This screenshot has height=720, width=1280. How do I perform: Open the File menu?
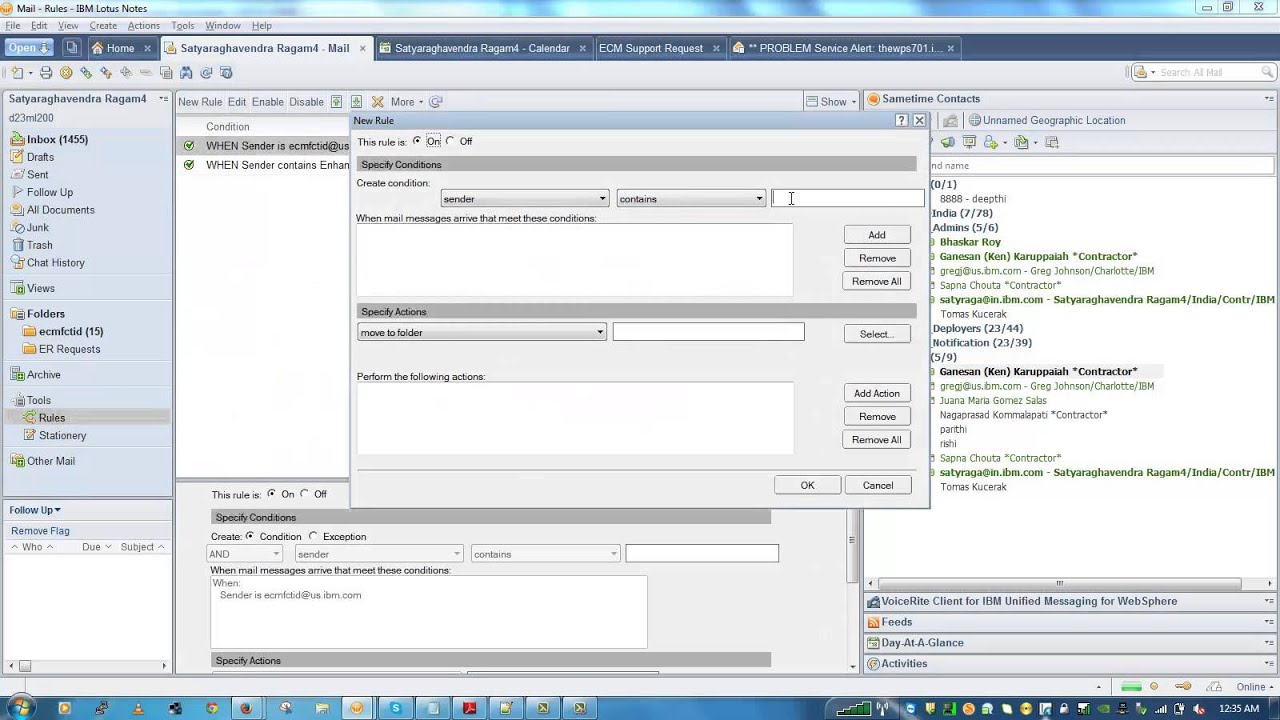13,25
